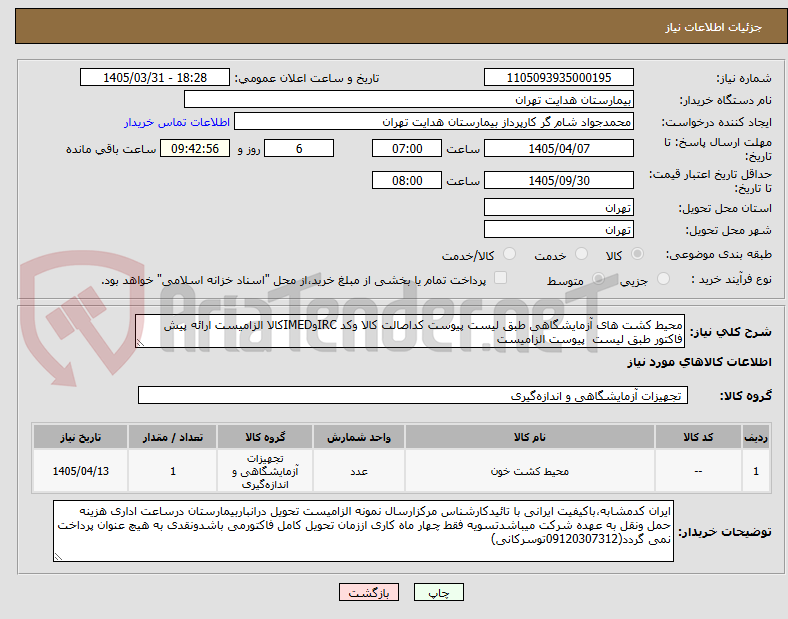The width and height of the screenshot is (788, 619).
Task: Click the delivery province field تهران
Action: coord(559,208)
